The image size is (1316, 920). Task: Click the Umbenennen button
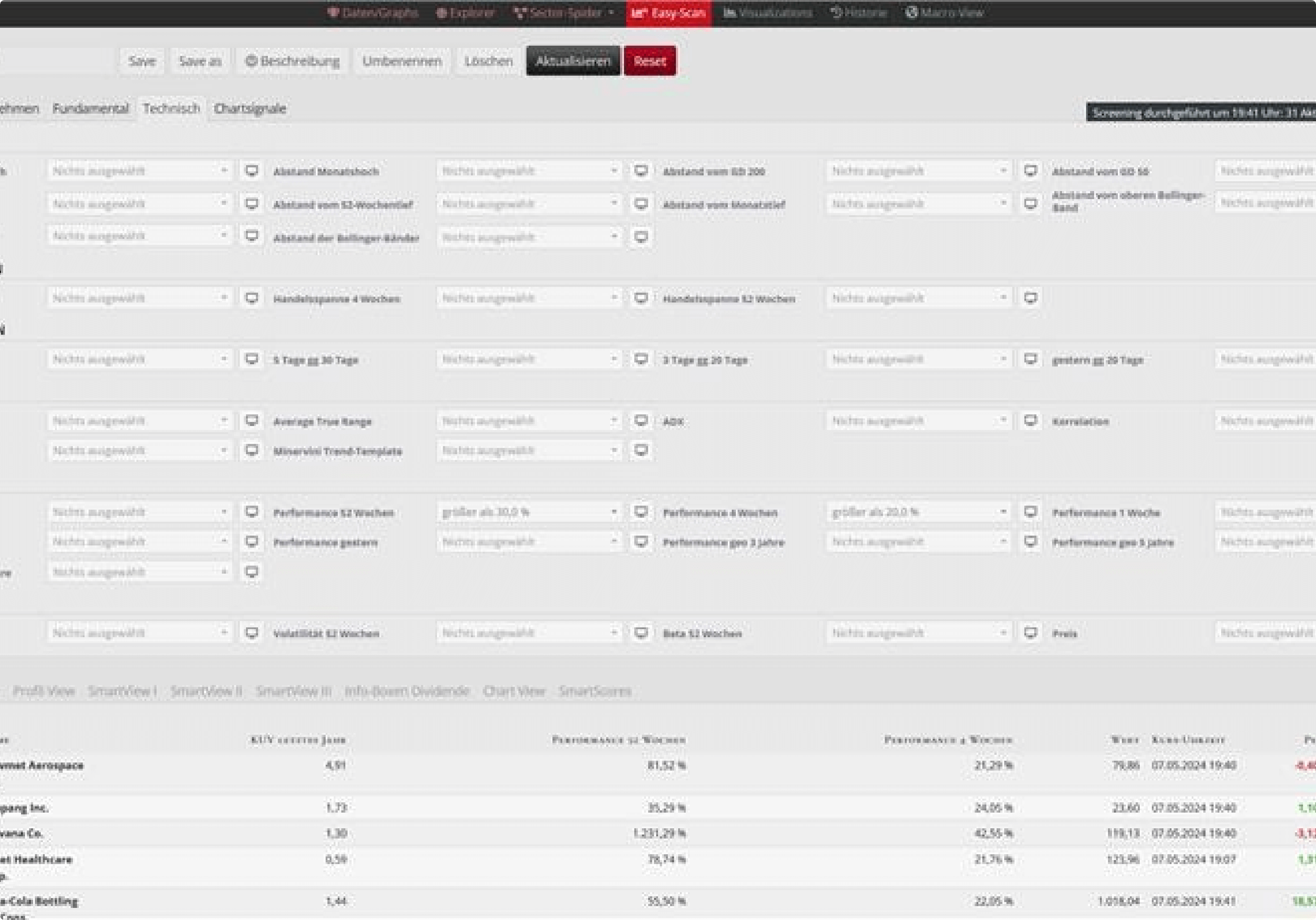[x=402, y=61]
